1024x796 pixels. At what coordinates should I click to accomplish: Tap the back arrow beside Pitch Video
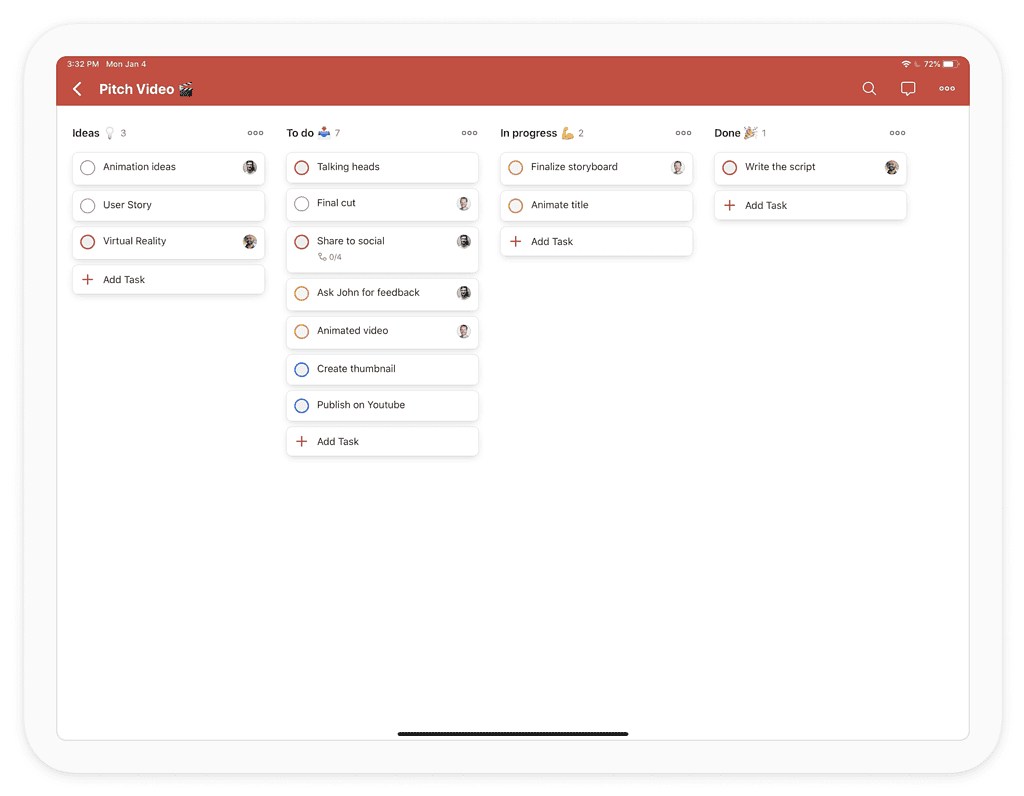click(x=78, y=89)
